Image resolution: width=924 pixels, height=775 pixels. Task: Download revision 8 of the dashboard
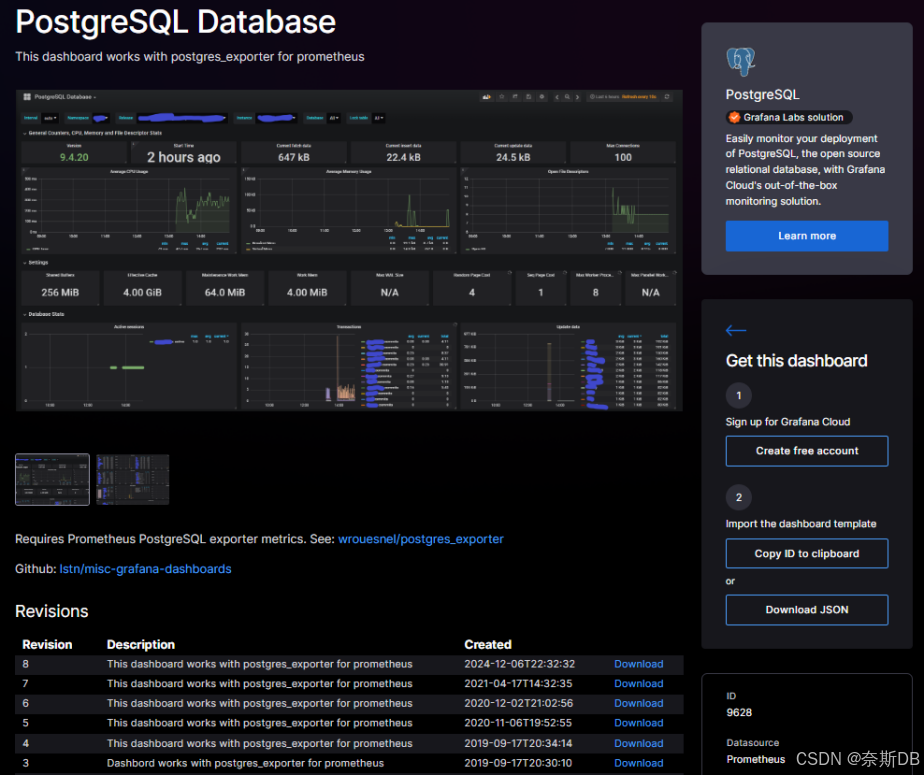tap(639, 664)
